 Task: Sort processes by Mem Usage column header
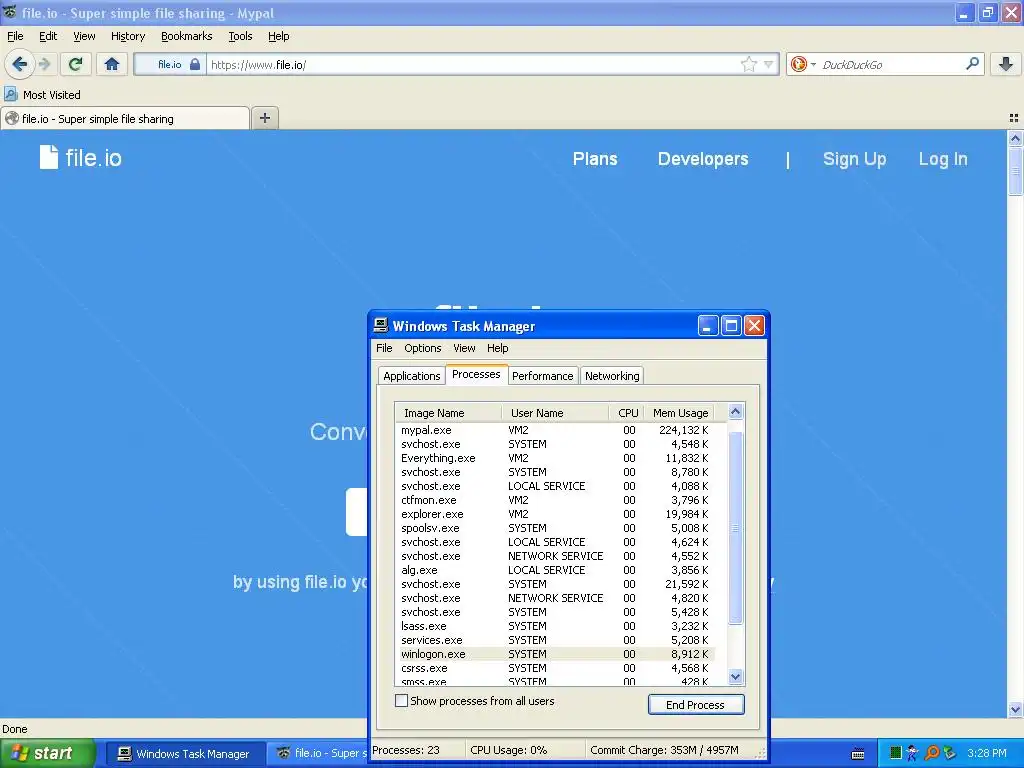(680, 413)
